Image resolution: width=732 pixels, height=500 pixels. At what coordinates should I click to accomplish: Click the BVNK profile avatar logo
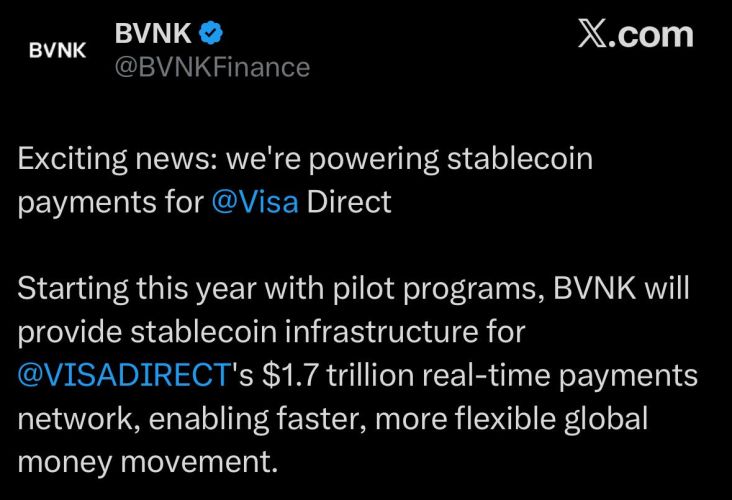(x=57, y=49)
